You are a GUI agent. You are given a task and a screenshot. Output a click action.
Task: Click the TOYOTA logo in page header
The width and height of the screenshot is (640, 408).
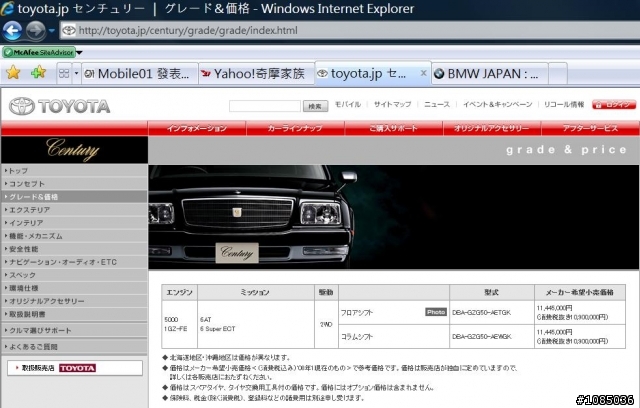tap(60, 106)
